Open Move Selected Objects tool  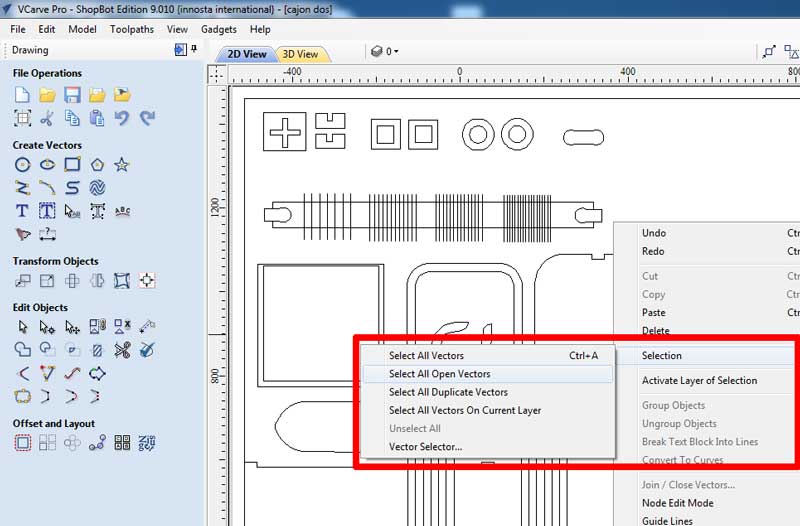tap(22, 280)
